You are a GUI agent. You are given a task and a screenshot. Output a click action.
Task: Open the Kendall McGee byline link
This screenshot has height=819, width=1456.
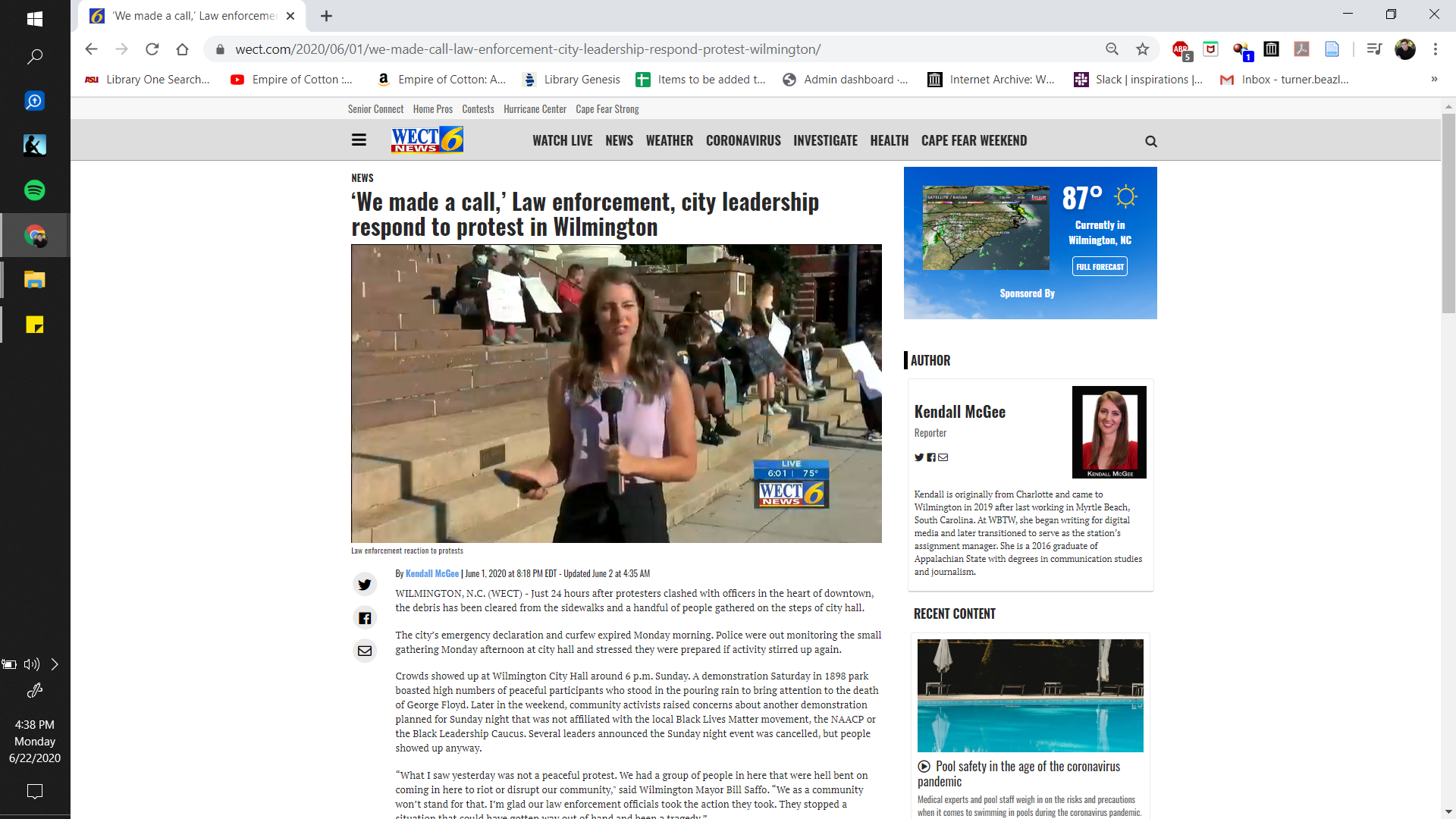pos(431,573)
